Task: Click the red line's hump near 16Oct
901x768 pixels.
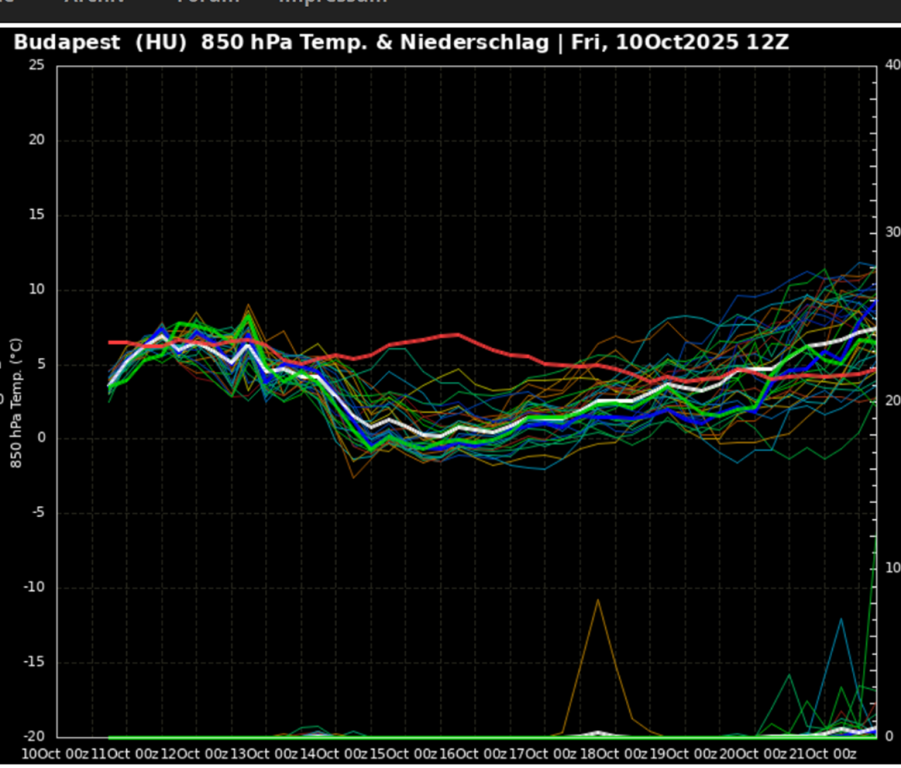Action: (x=456, y=335)
